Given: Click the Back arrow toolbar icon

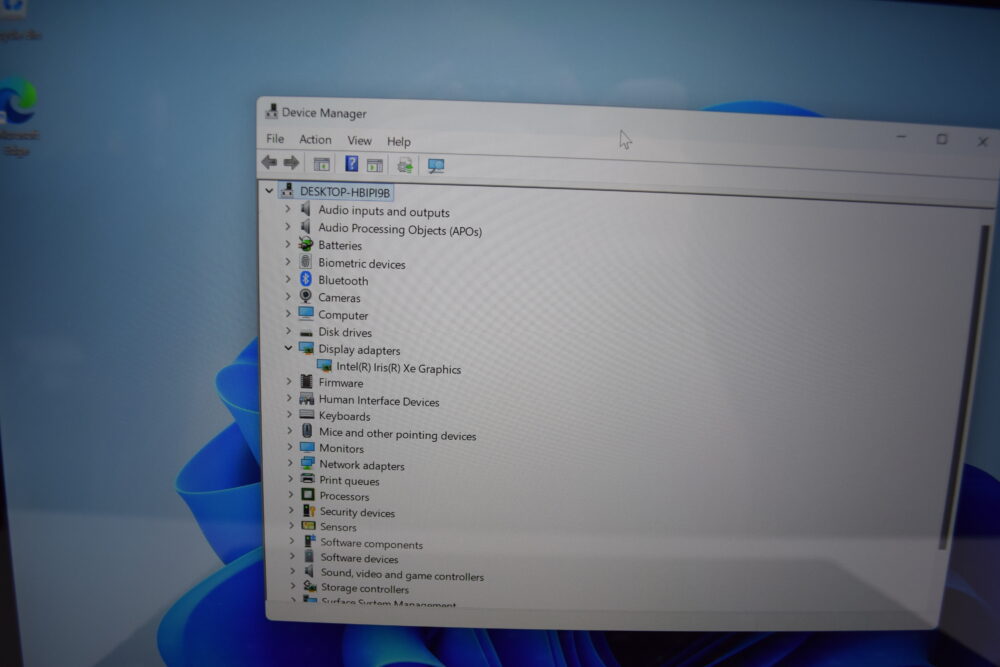Looking at the screenshot, I should click(x=269, y=162).
